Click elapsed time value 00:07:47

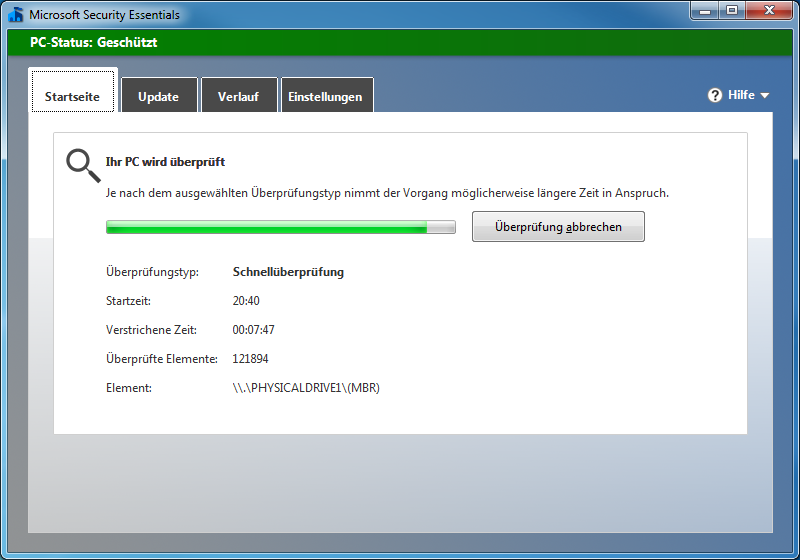pos(254,330)
